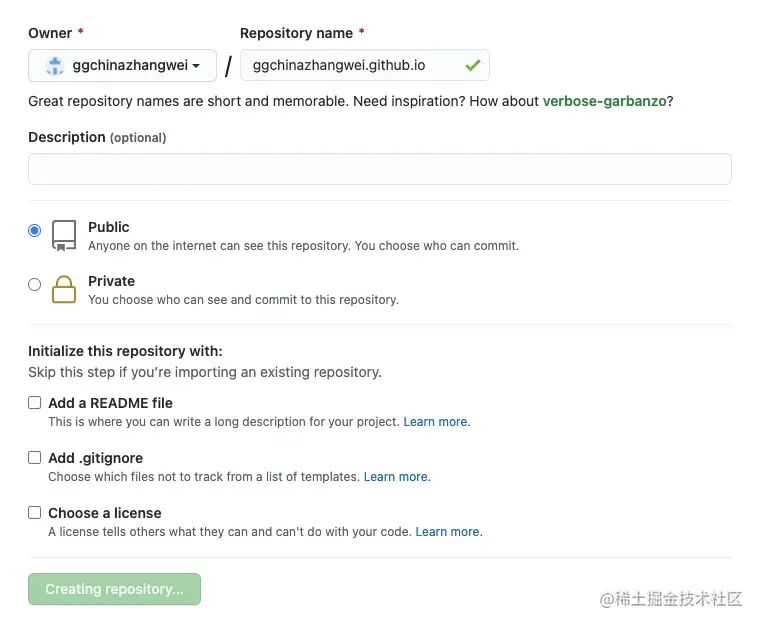Click the Repository name input field

tap(350, 66)
